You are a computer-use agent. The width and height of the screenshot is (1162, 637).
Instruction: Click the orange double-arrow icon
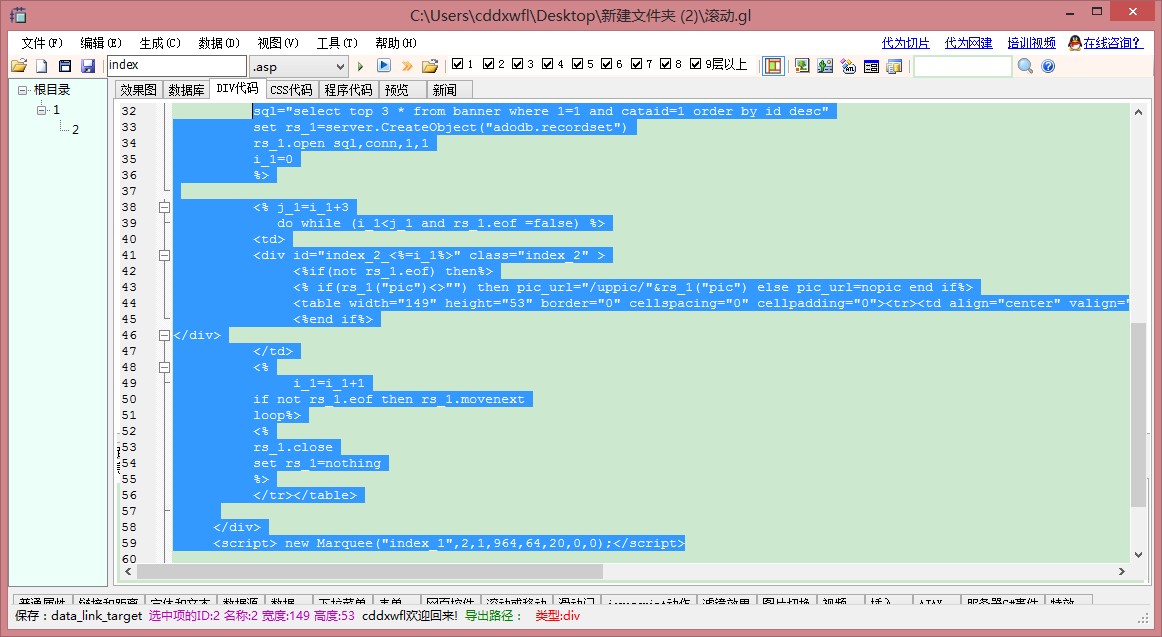coord(407,66)
